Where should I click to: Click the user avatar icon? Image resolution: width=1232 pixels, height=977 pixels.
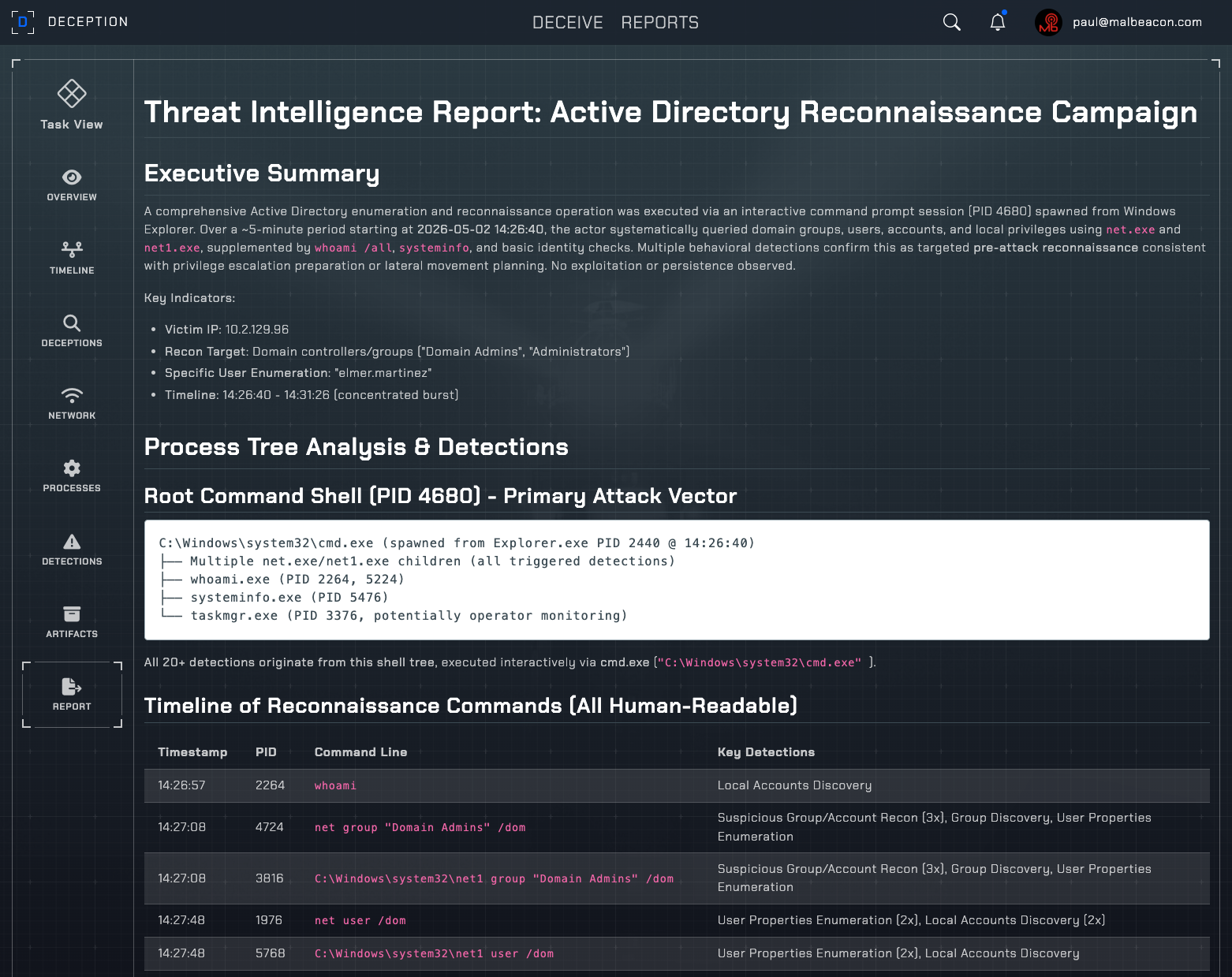[1048, 22]
